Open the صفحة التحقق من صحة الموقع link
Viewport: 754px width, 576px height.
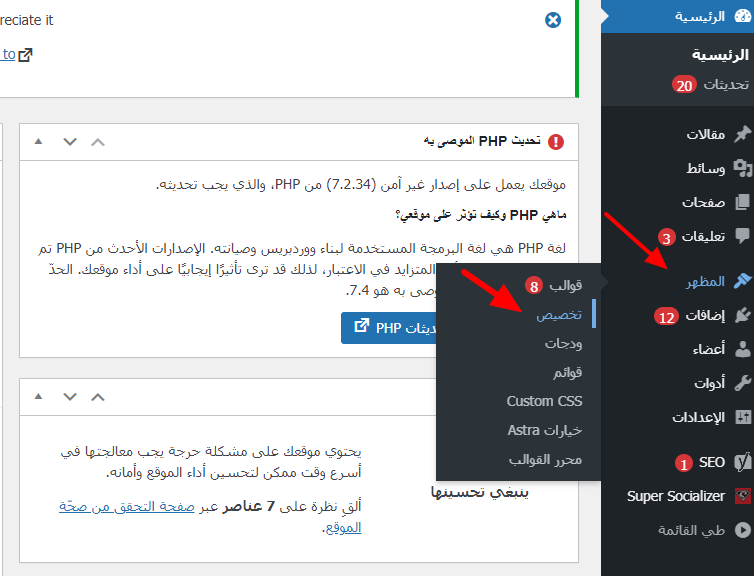coord(127,506)
